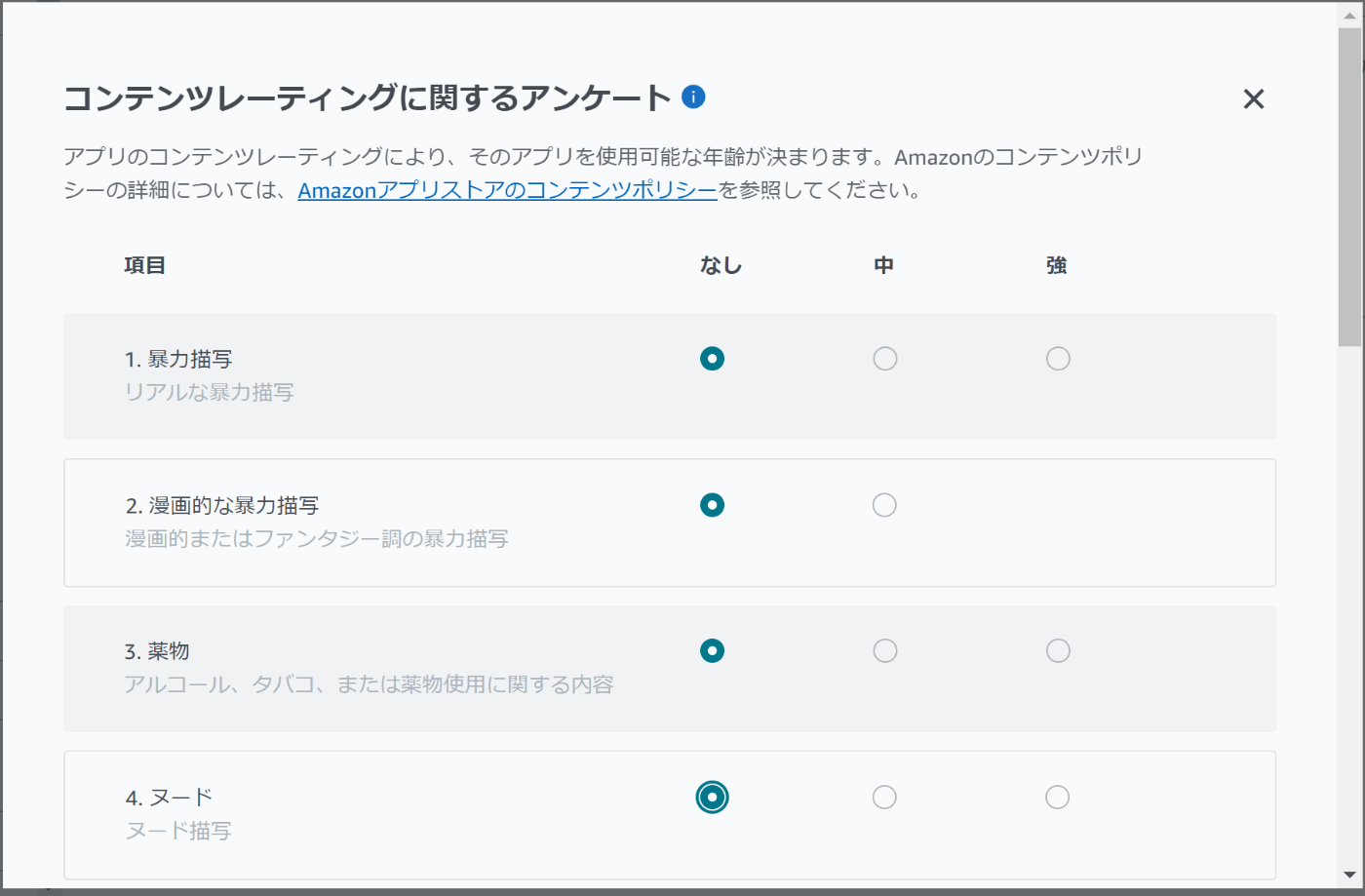Click the scrollbar up arrow
Viewport: 1365px width, 896px height.
pyautogui.click(x=1349, y=16)
